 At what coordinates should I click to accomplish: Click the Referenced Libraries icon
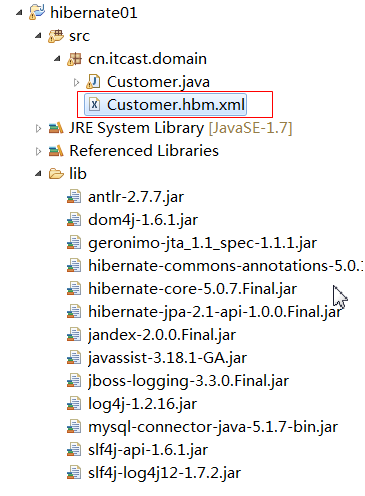[x=56, y=151]
